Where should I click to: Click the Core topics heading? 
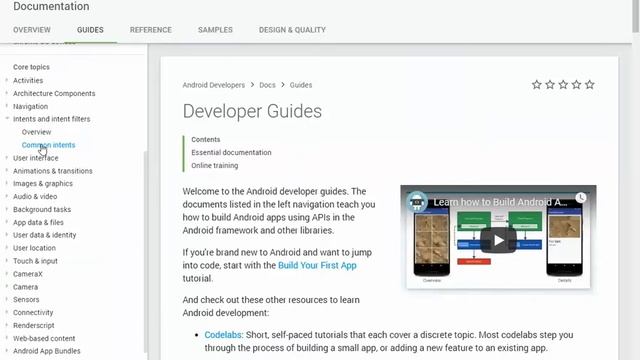click(x=31, y=67)
